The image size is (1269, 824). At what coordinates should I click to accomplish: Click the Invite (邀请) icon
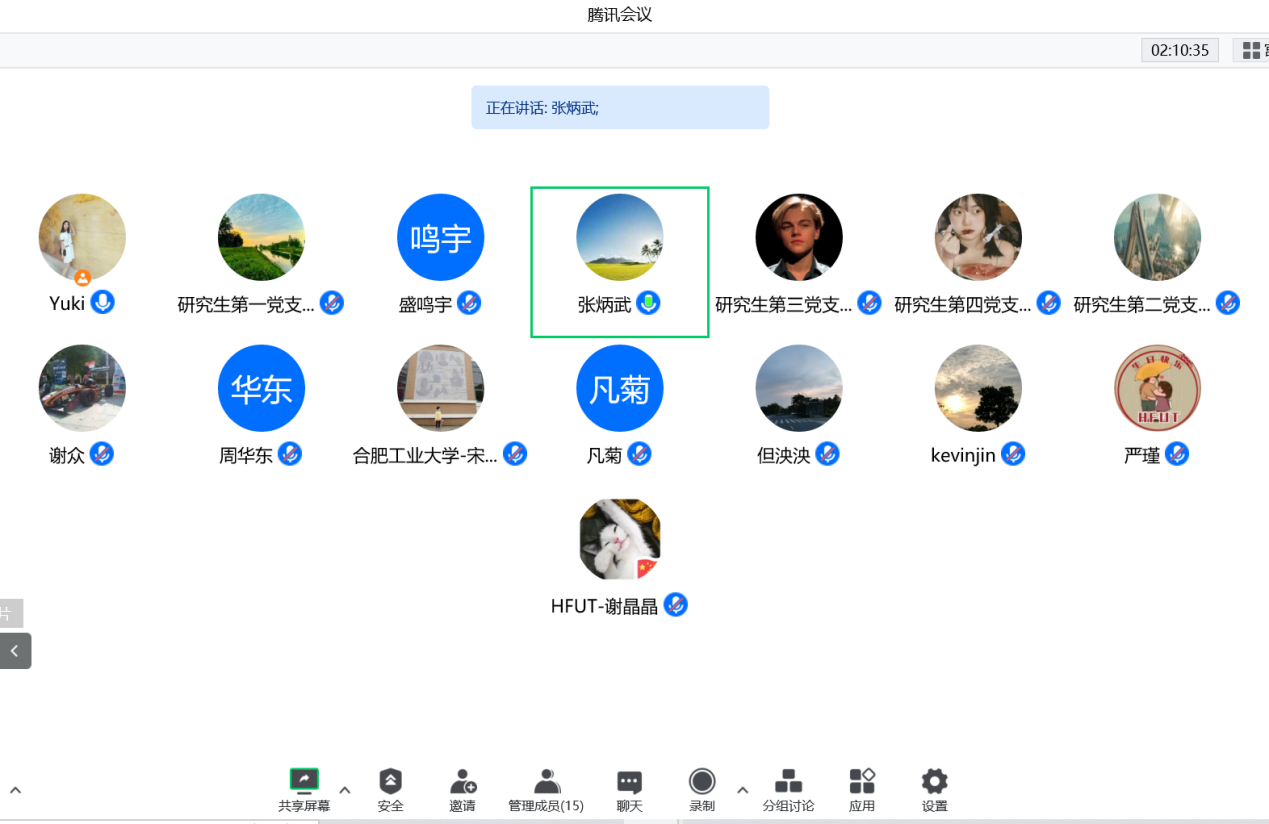[x=462, y=781]
